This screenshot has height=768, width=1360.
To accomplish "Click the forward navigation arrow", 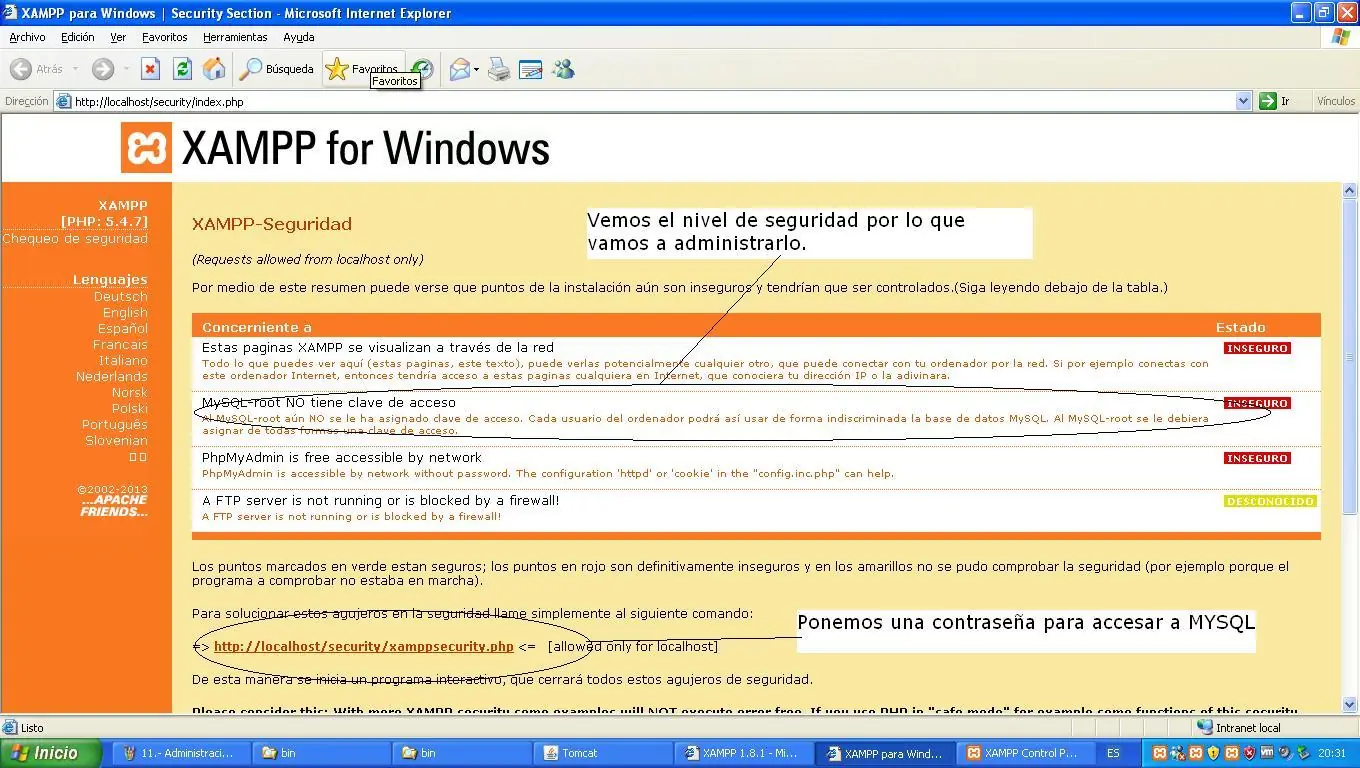I will pyautogui.click(x=102, y=69).
